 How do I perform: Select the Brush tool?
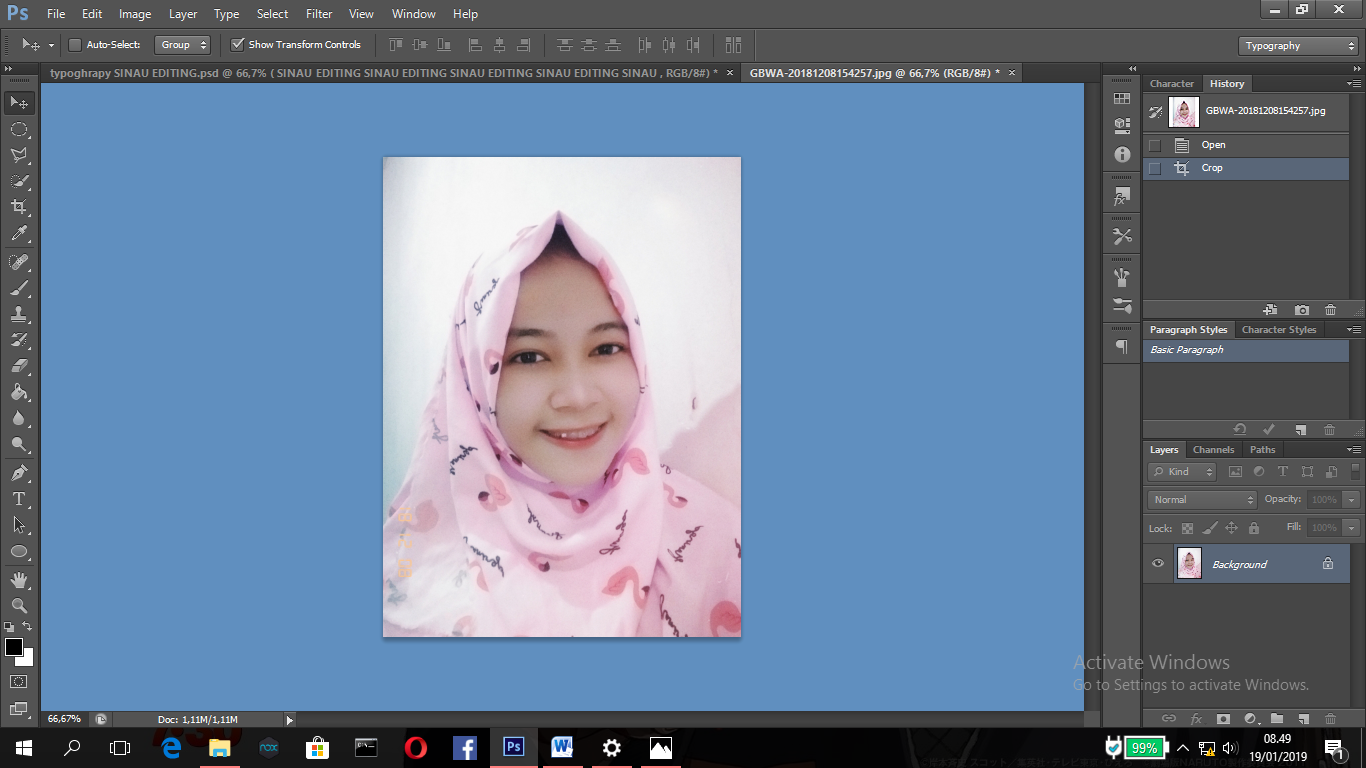[x=18, y=289]
